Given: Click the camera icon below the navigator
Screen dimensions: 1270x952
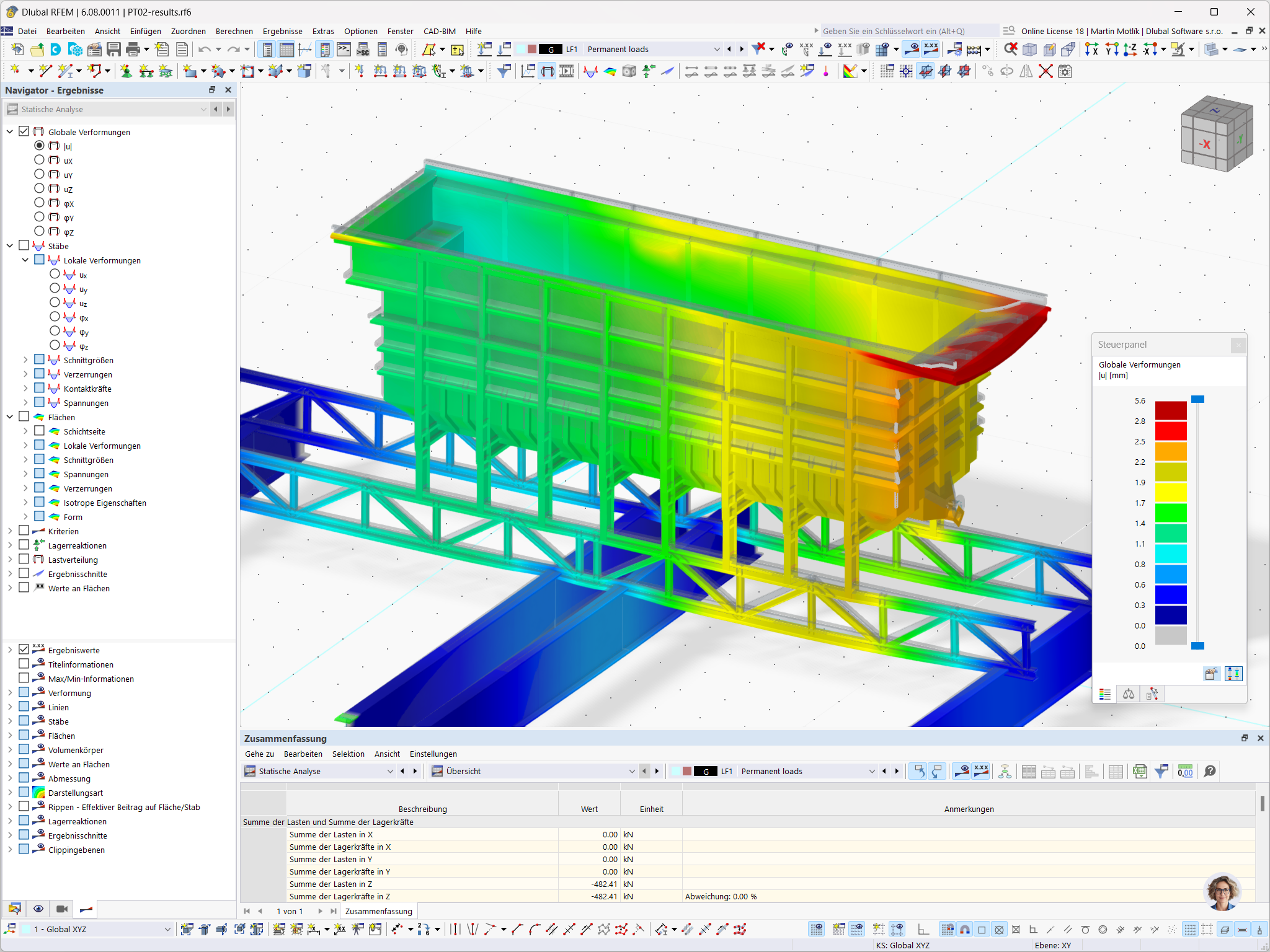Looking at the screenshot, I should (61, 909).
